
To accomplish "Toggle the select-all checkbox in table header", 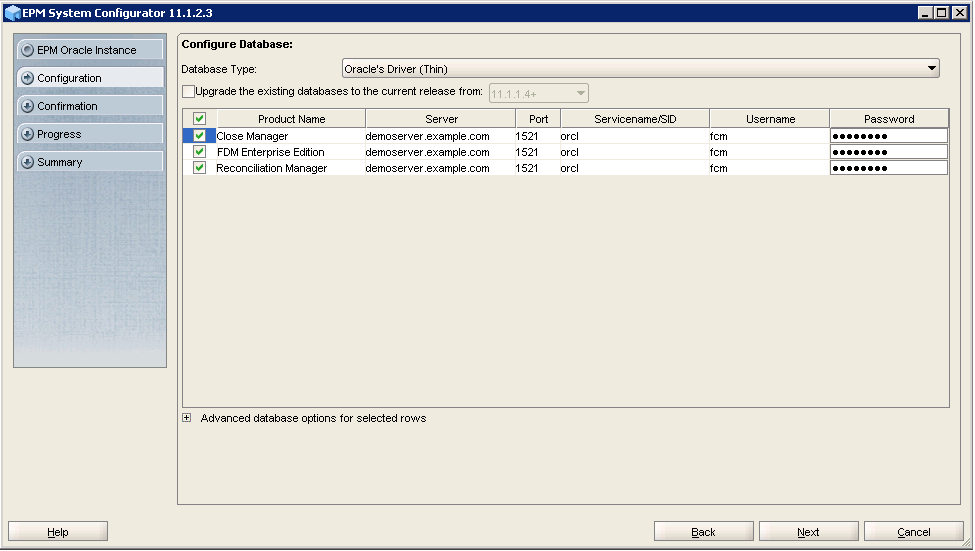I will pyautogui.click(x=199, y=119).
